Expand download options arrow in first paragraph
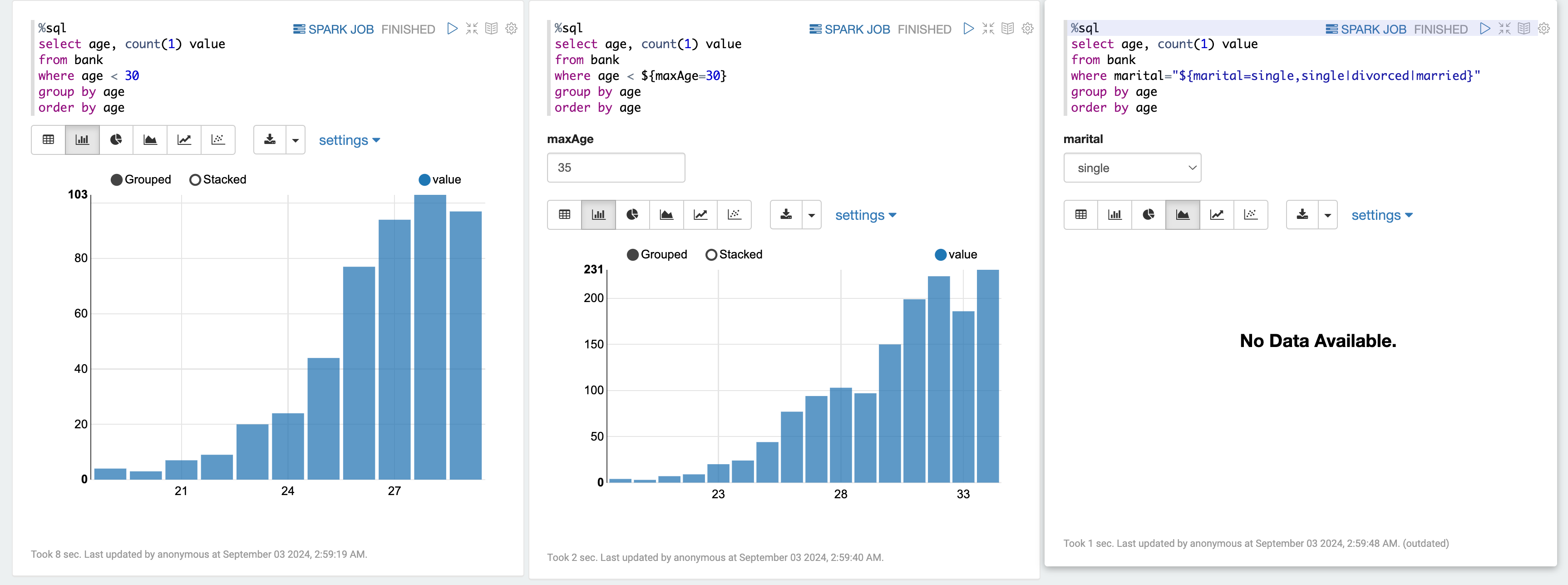The height and width of the screenshot is (585, 1568). click(x=295, y=140)
